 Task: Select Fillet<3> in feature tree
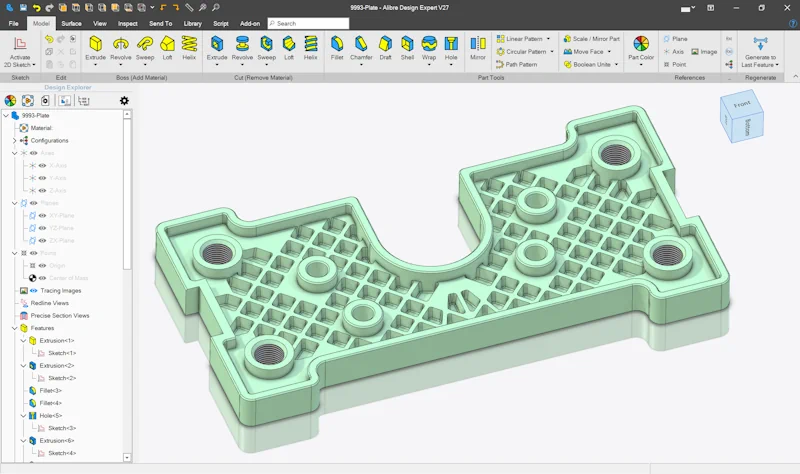coord(51,390)
